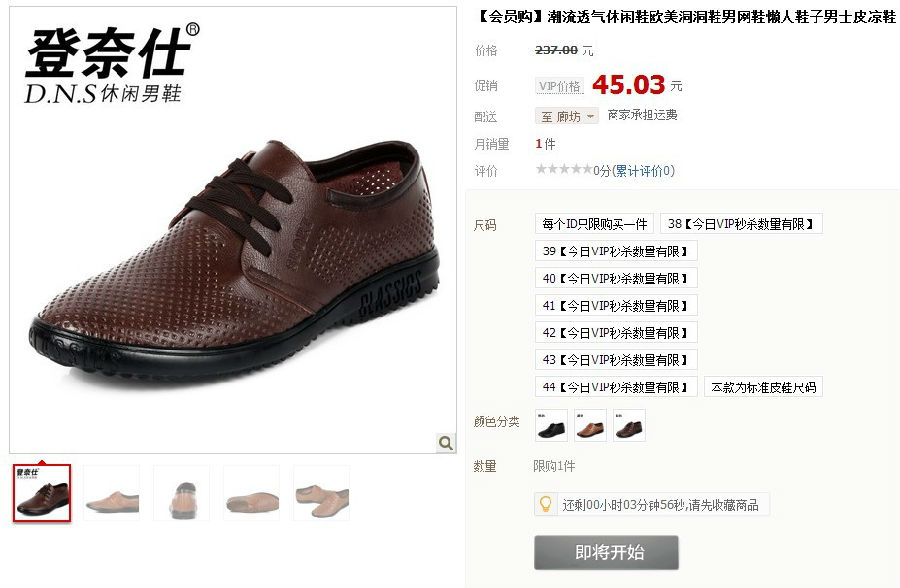Open the 廊坊 delivery location dropdown
This screenshot has width=900, height=588.
point(567,117)
